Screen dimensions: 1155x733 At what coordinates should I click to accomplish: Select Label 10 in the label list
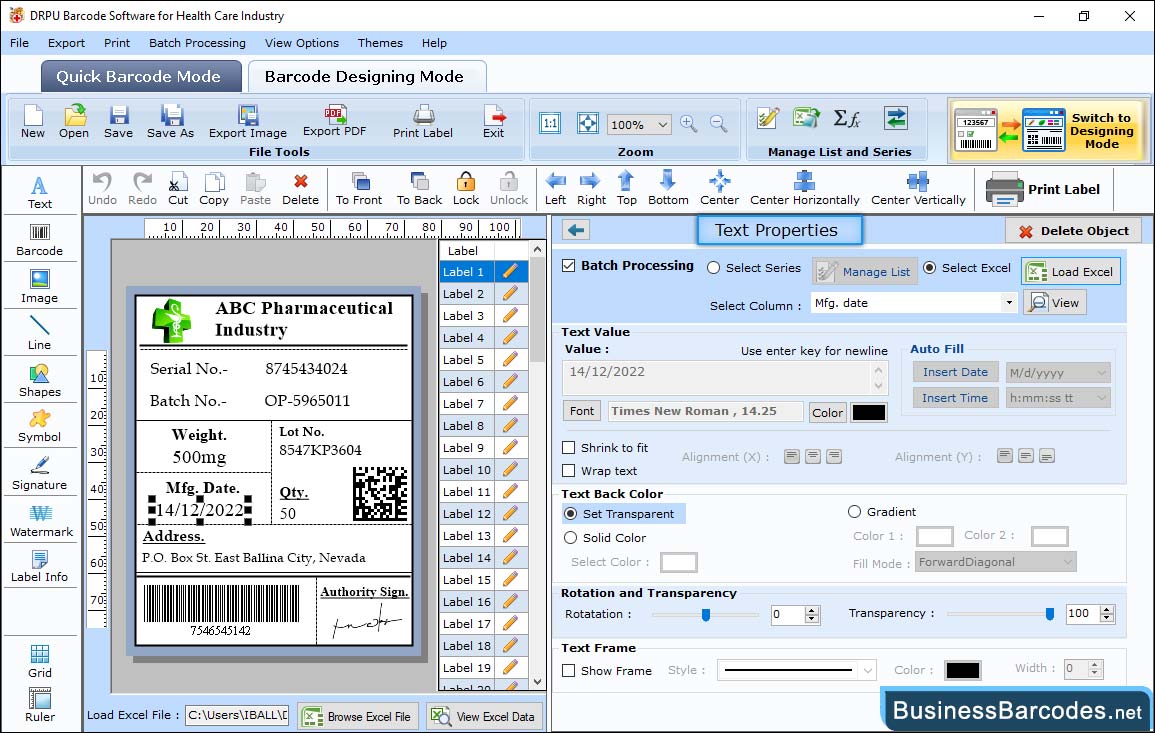click(x=466, y=470)
